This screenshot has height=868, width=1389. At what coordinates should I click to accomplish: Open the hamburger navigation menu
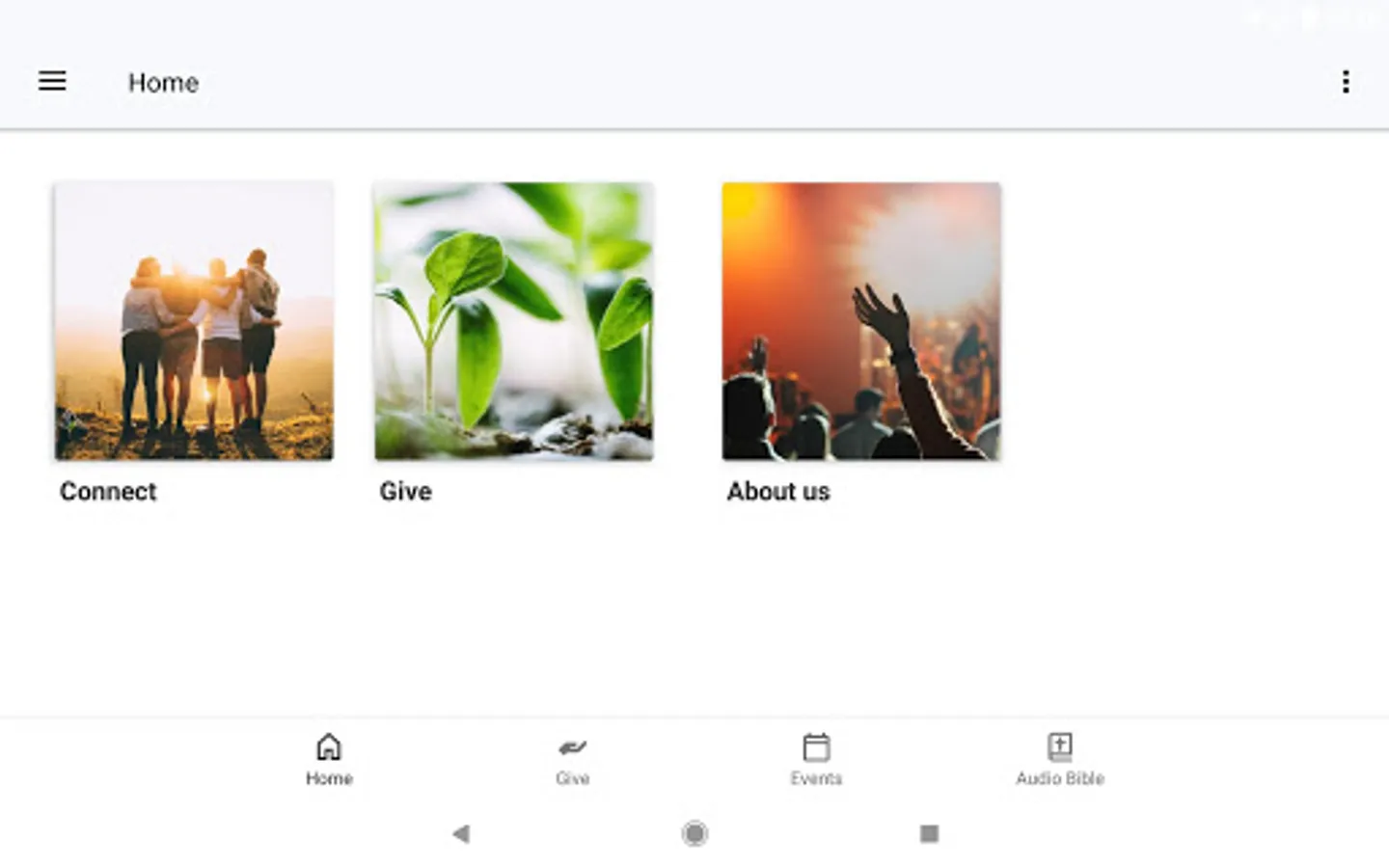coord(52,81)
